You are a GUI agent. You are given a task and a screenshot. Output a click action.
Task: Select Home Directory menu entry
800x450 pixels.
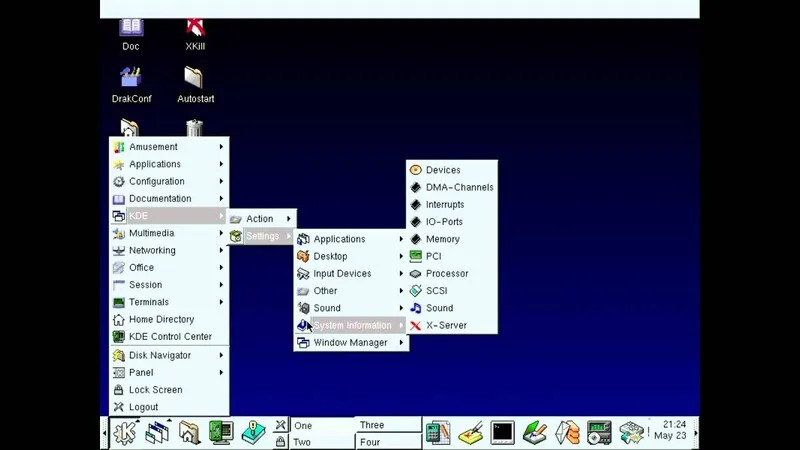point(169,319)
